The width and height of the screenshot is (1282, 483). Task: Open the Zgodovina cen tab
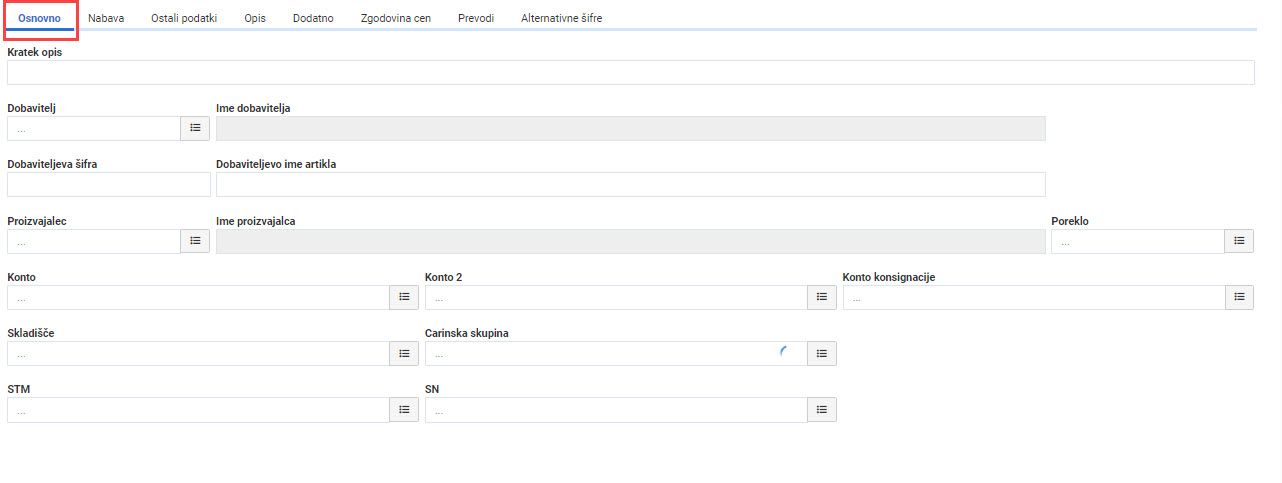[396, 18]
